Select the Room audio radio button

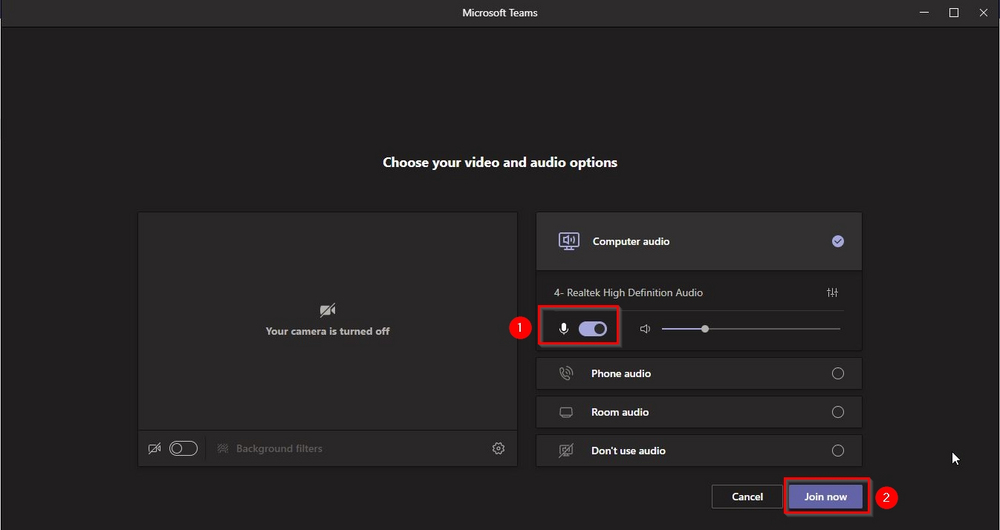pyautogui.click(x=838, y=412)
